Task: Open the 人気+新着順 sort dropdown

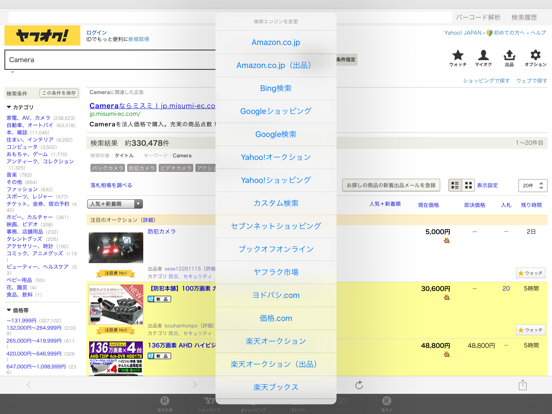Action: pyautogui.click(x=115, y=204)
